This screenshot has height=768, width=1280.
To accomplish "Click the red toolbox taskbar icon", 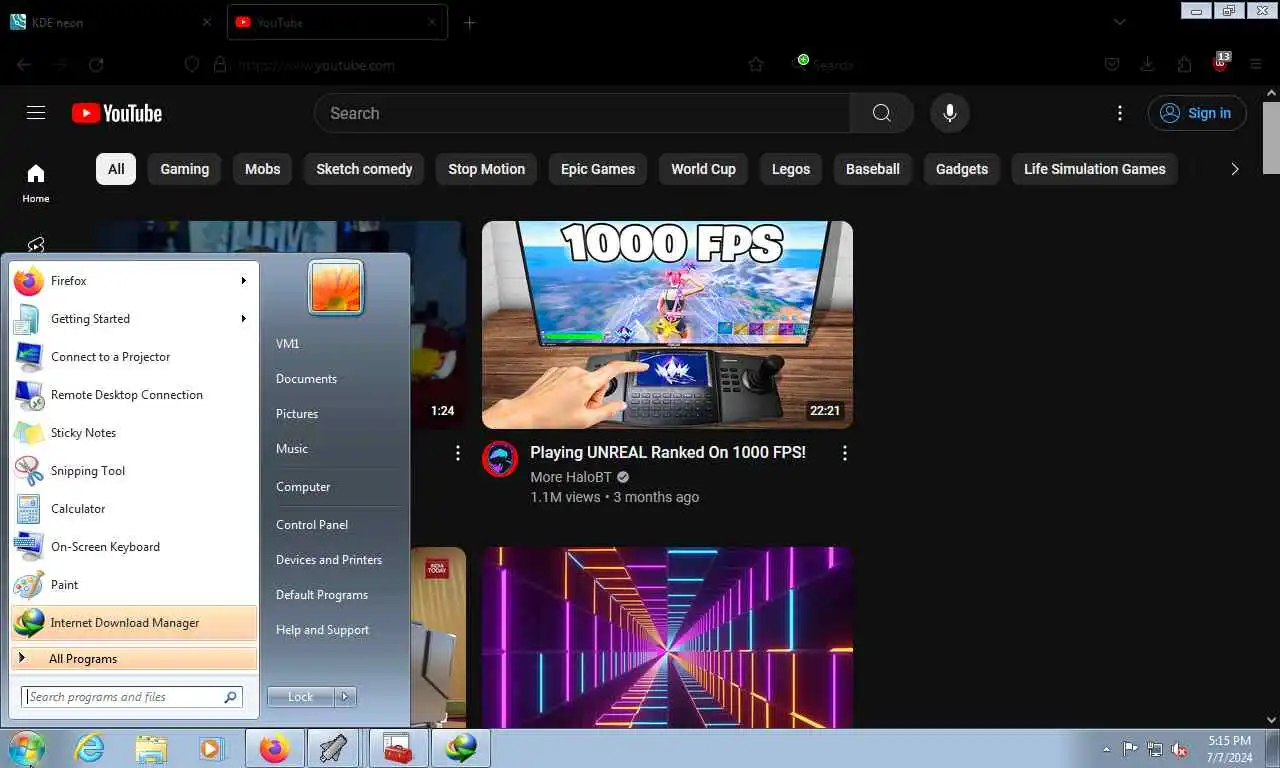I will 399,748.
